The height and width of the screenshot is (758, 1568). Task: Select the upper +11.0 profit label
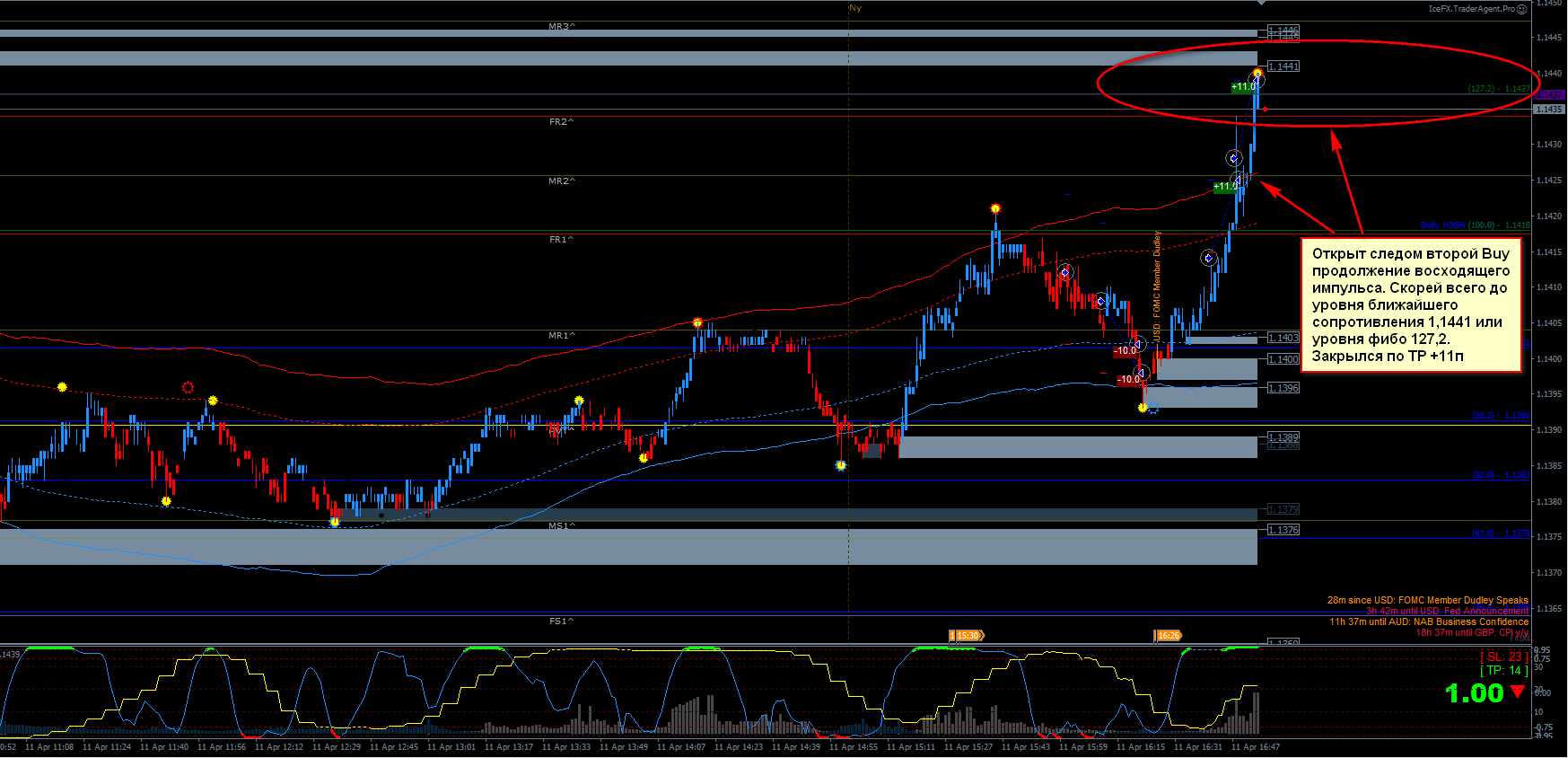[1243, 87]
